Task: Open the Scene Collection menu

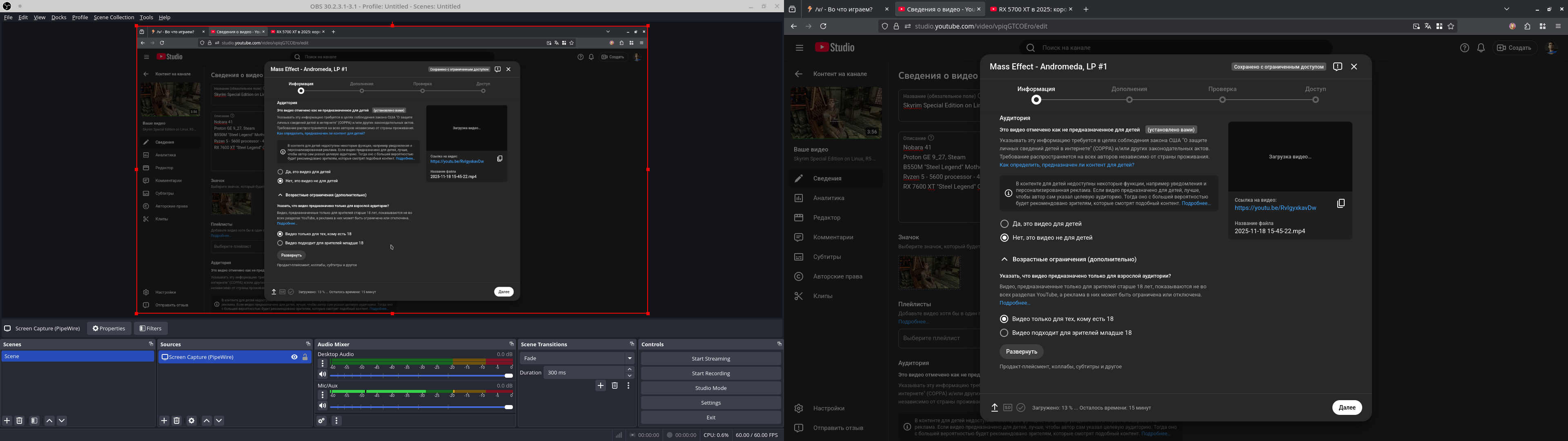Action: point(114,18)
